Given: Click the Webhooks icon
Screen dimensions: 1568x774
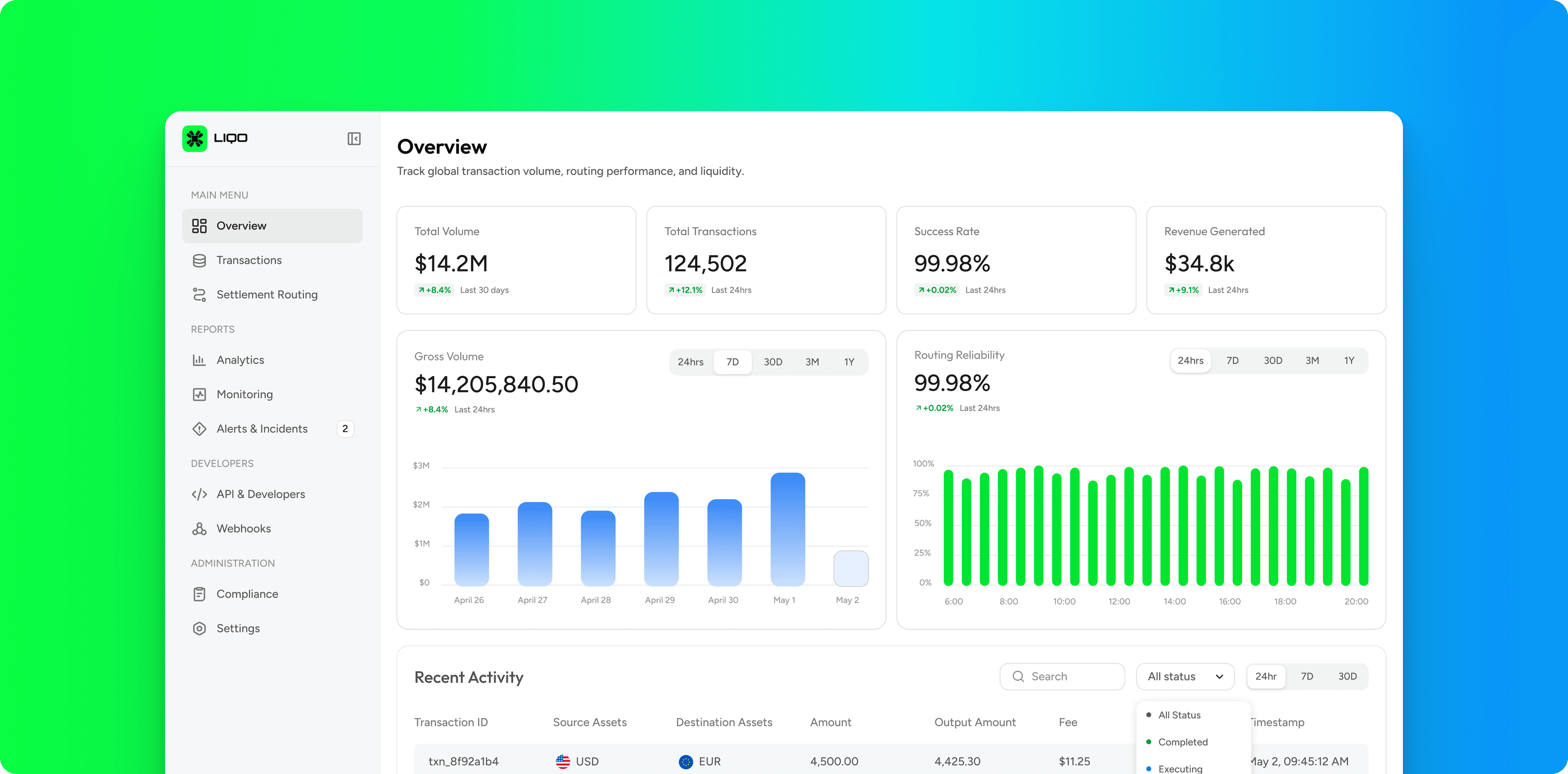Looking at the screenshot, I should click(199, 529).
